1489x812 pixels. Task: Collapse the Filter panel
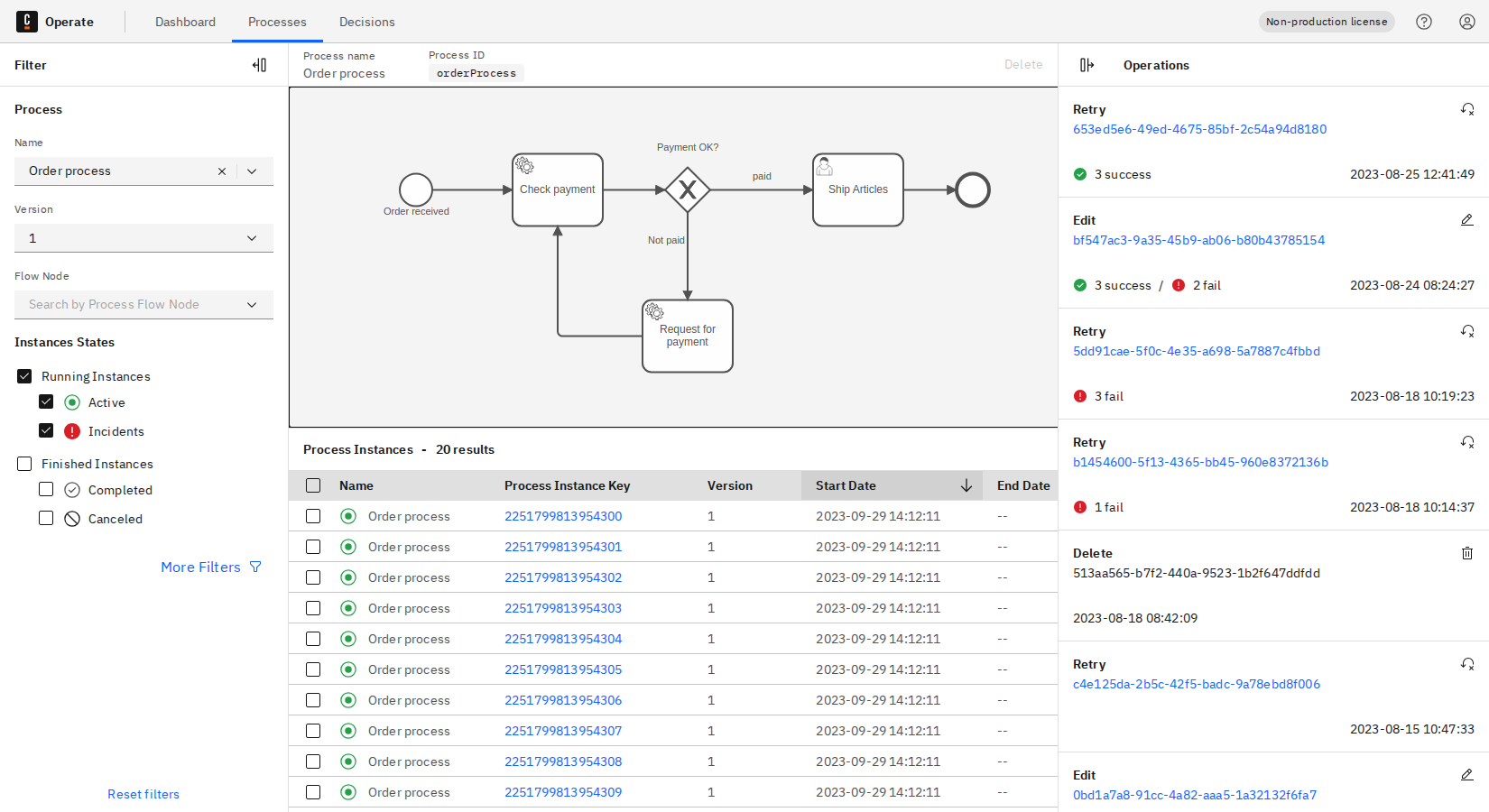[x=259, y=65]
